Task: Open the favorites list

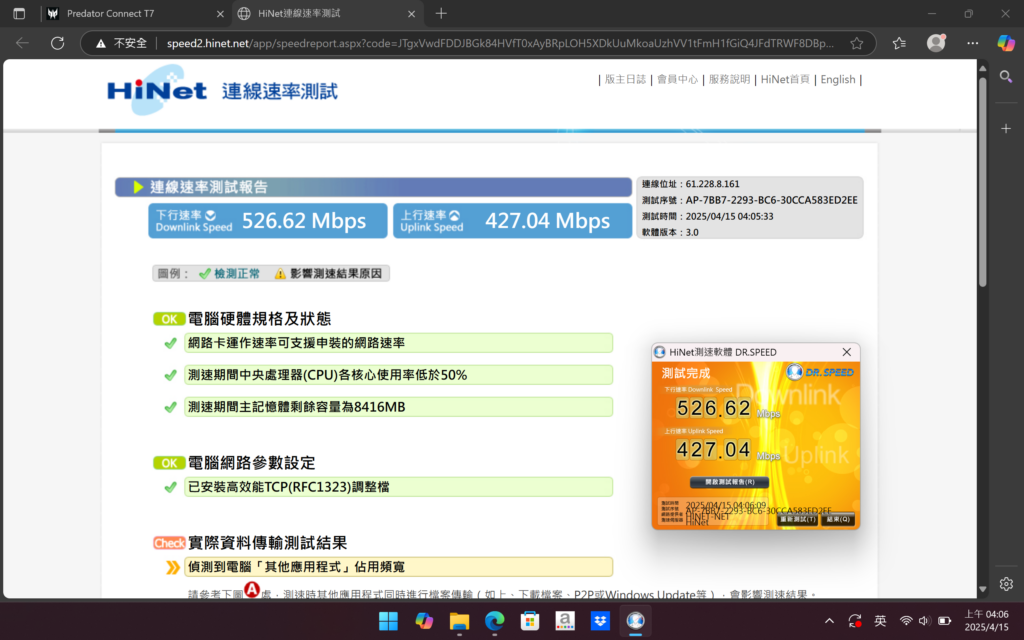Action: [899, 43]
